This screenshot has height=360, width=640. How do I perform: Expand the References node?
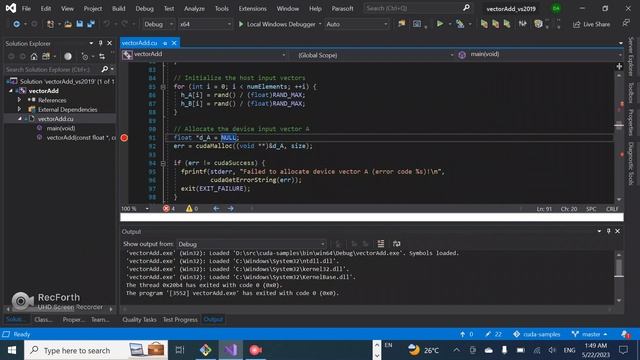[19, 100]
